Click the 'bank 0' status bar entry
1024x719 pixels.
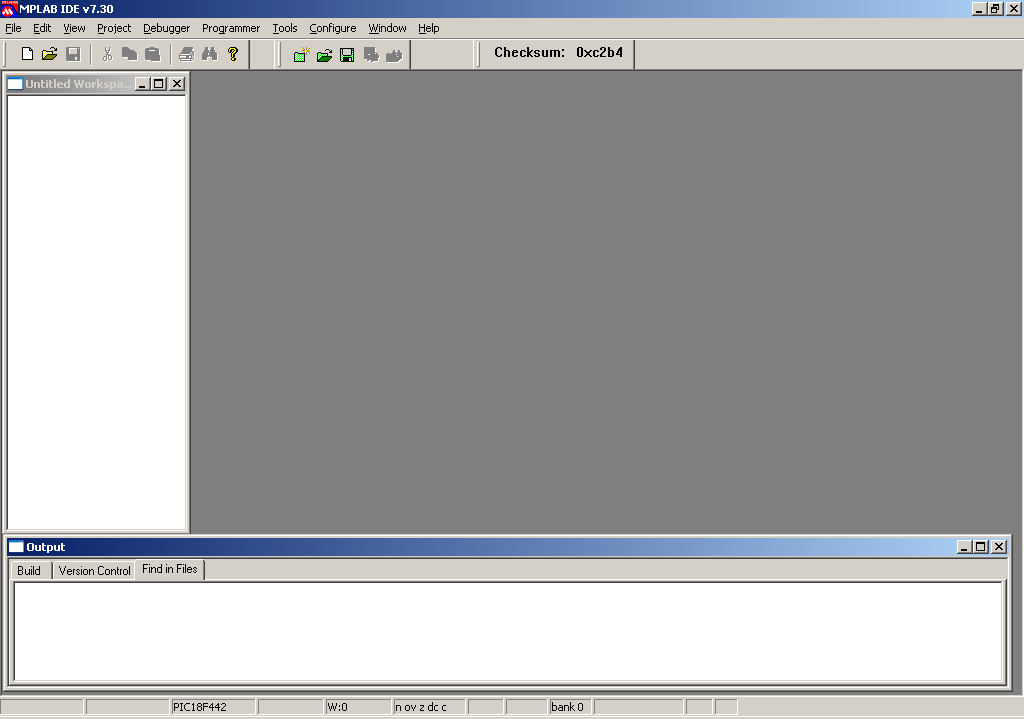pyautogui.click(x=570, y=707)
